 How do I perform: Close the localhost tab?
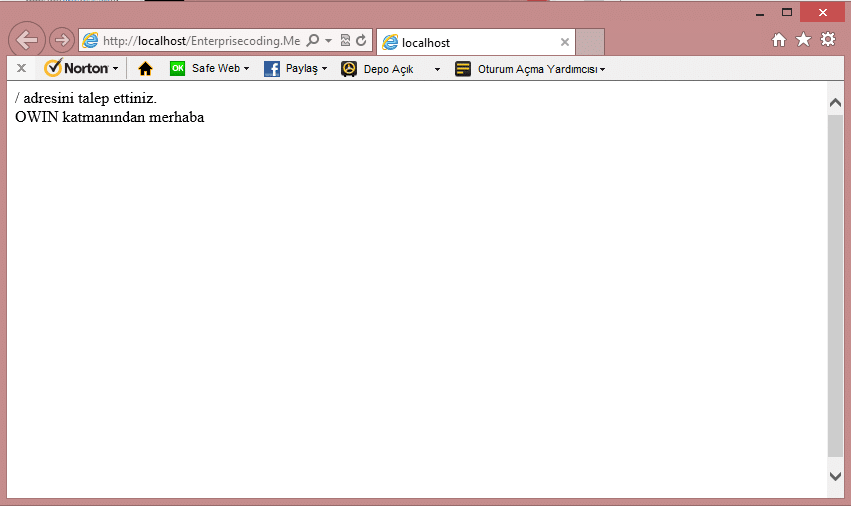click(x=564, y=42)
